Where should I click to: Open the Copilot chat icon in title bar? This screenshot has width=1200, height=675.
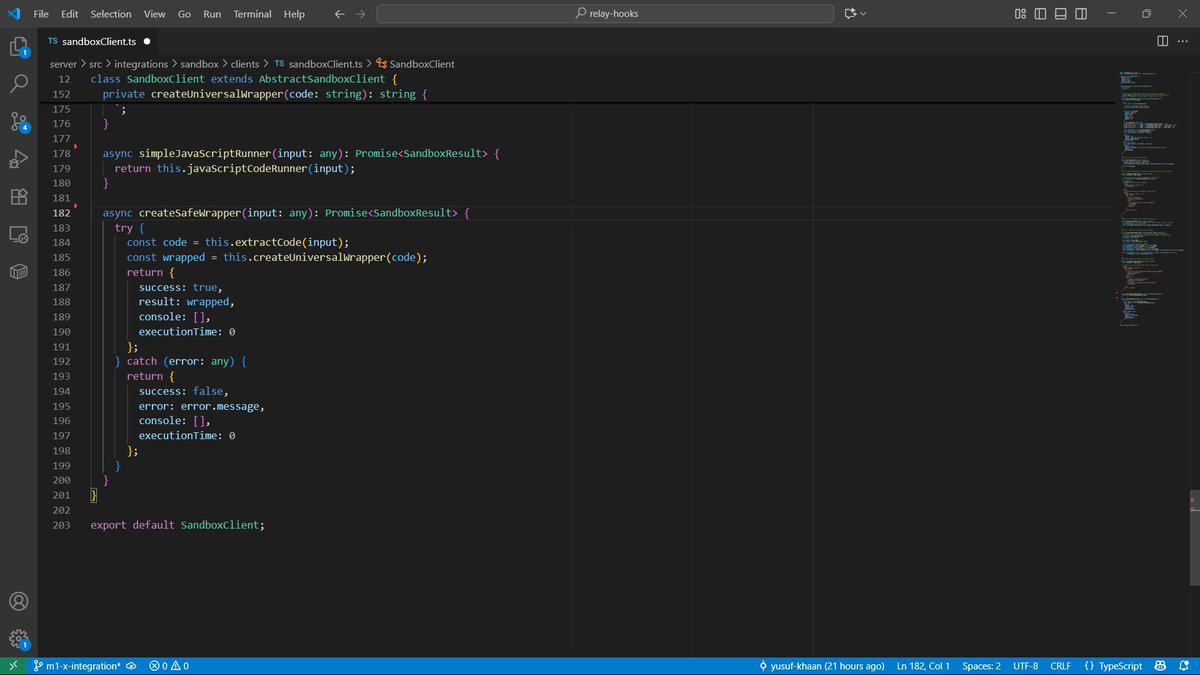[x=850, y=14]
